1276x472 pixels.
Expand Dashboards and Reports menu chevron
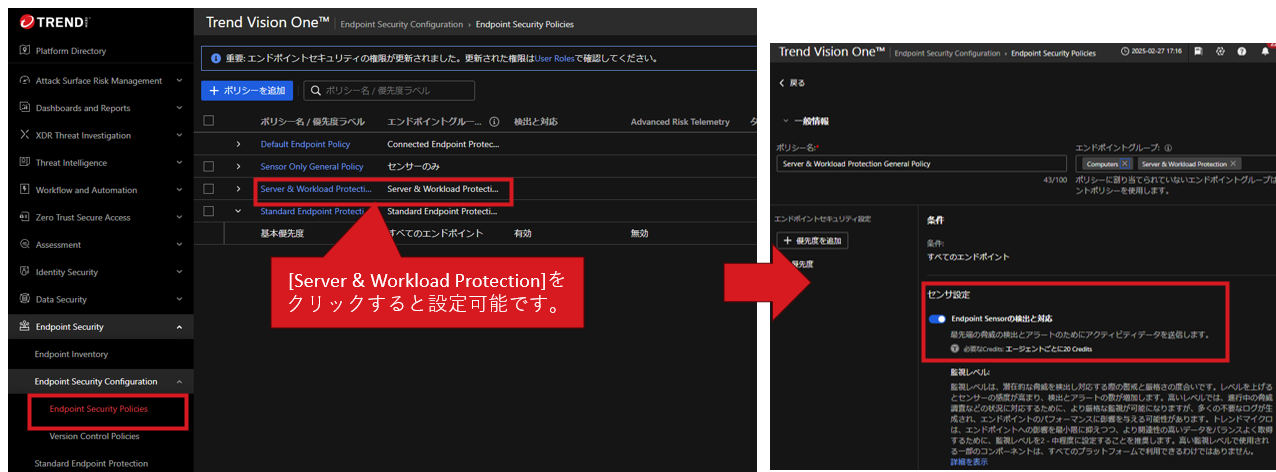[179, 108]
